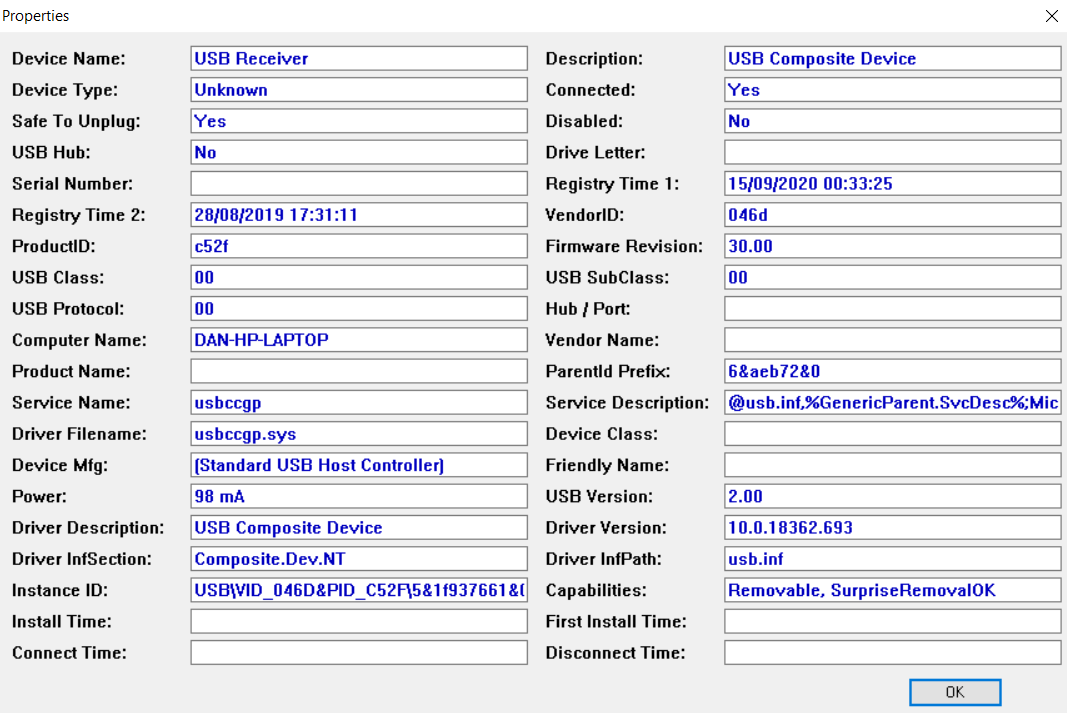Click the empty First Install Time field
1067x713 pixels.
[892, 622]
